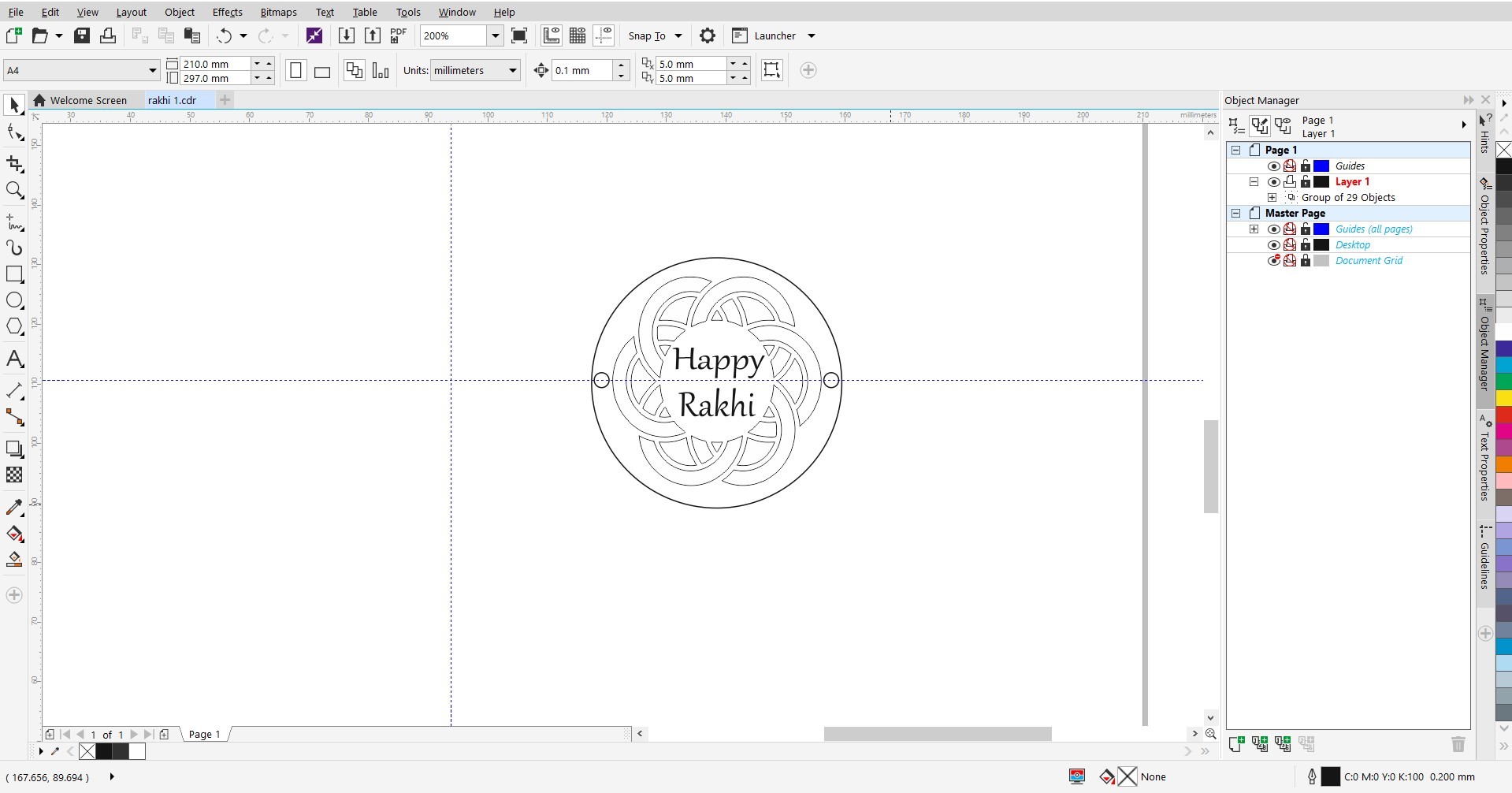Go to next page arrow
The height and width of the screenshot is (793, 1512).
point(134,734)
